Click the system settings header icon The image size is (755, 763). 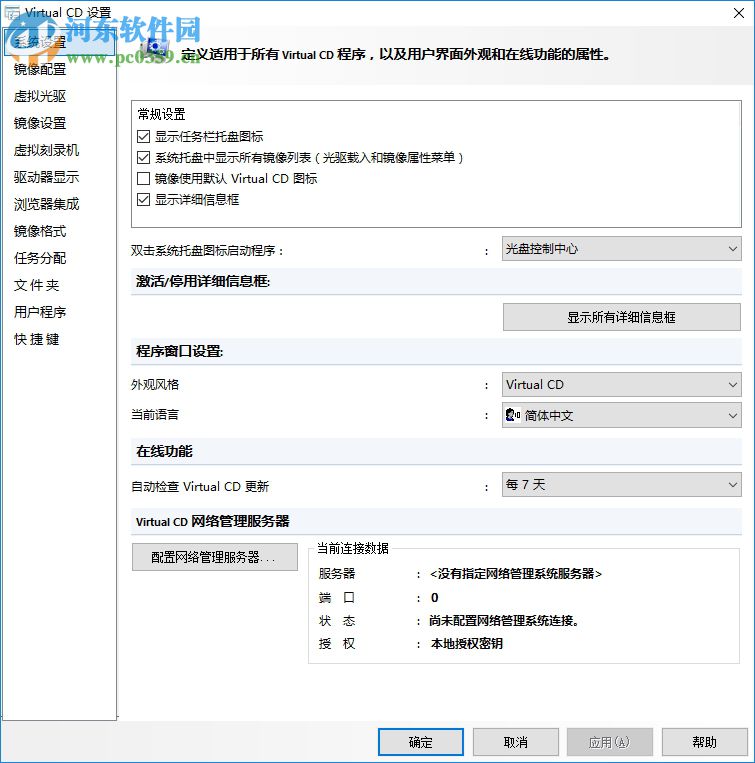pyautogui.click(x=155, y=49)
